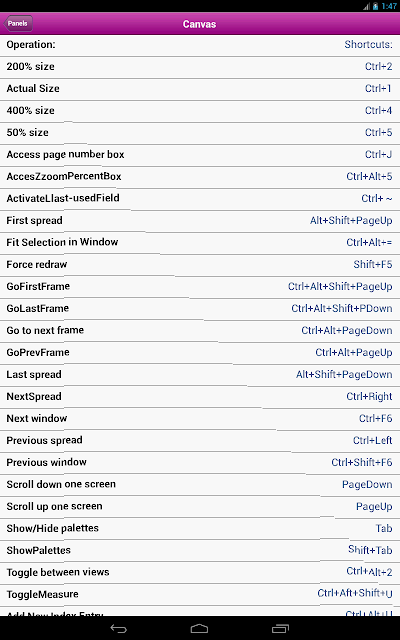Screen dimensions: 400x640
Task: Tap the battery status icon
Action: tap(375, 6)
